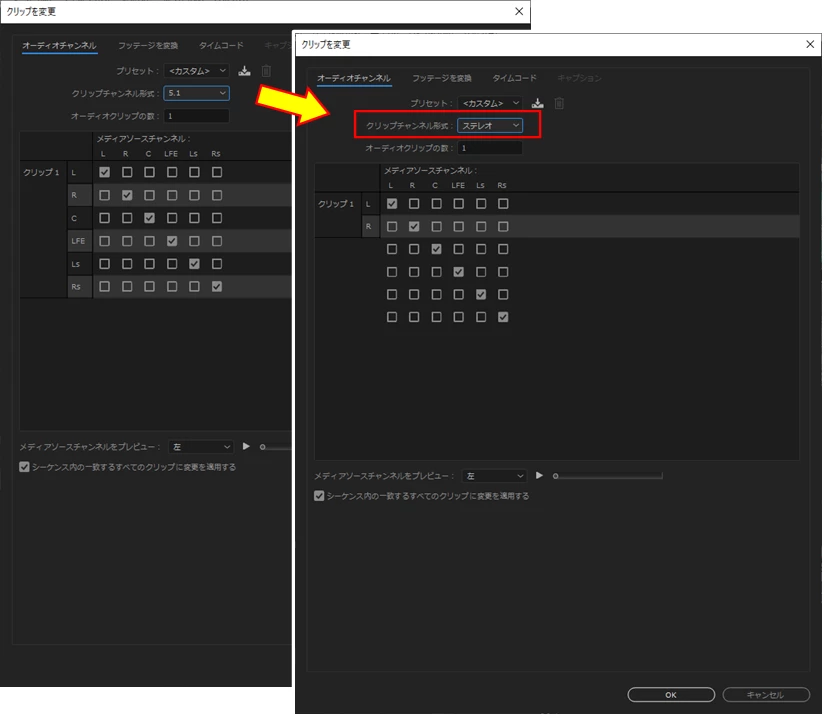Click R row header in front dialog

tap(370, 227)
